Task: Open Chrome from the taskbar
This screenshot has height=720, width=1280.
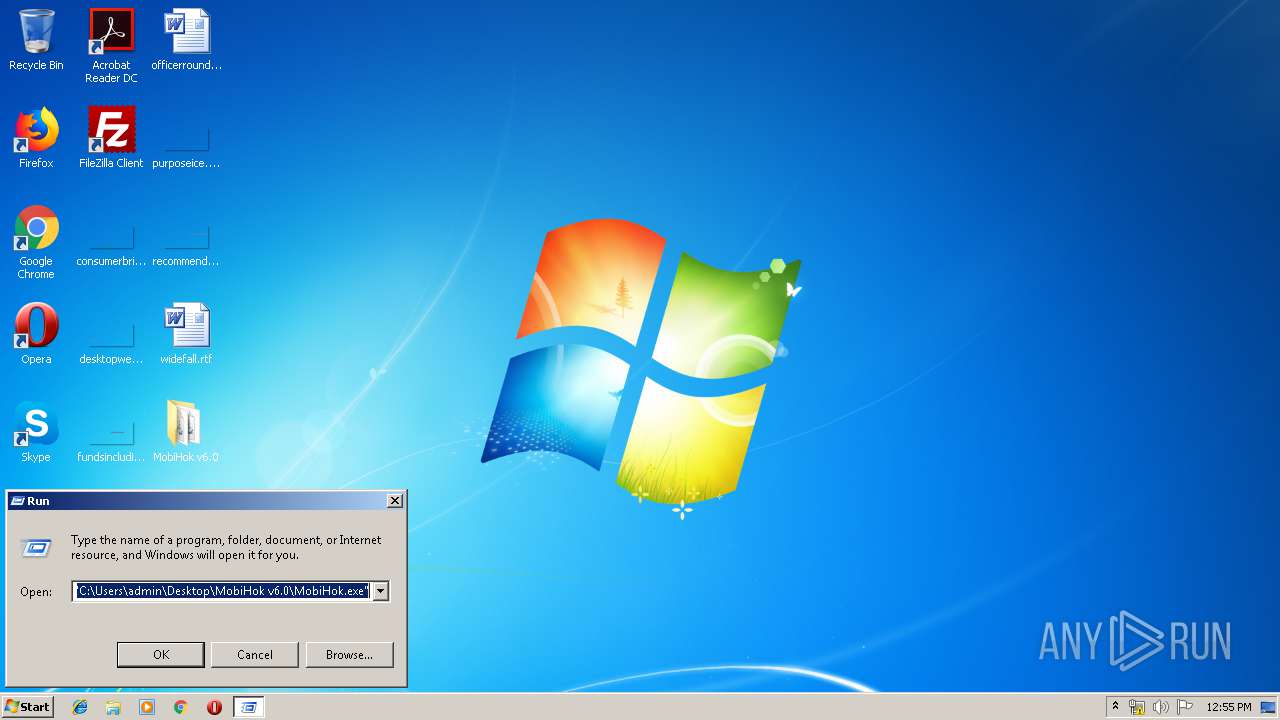Action: tap(180, 707)
